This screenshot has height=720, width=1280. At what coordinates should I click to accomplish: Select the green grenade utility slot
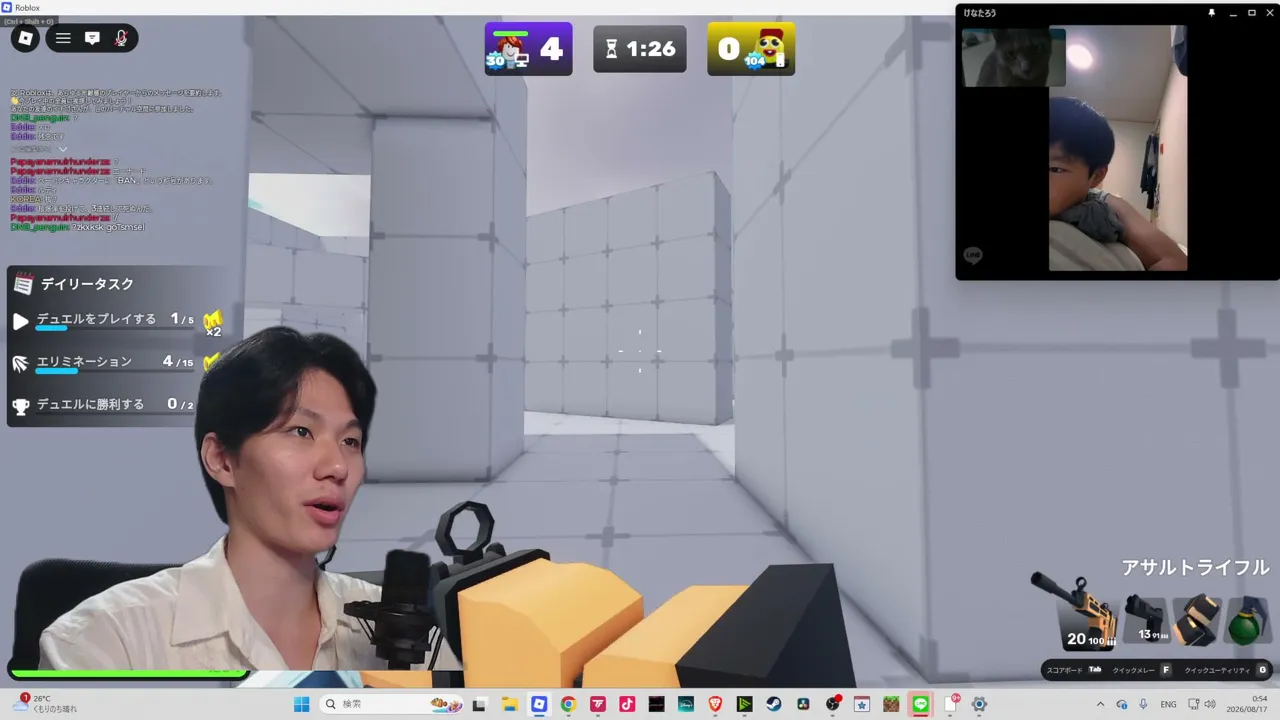[1246, 620]
